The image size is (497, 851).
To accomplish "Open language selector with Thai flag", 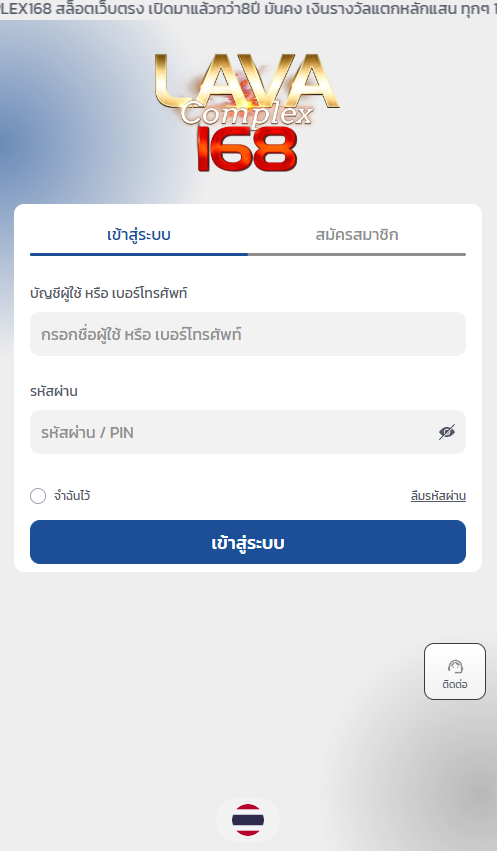I will [x=248, y=820].
